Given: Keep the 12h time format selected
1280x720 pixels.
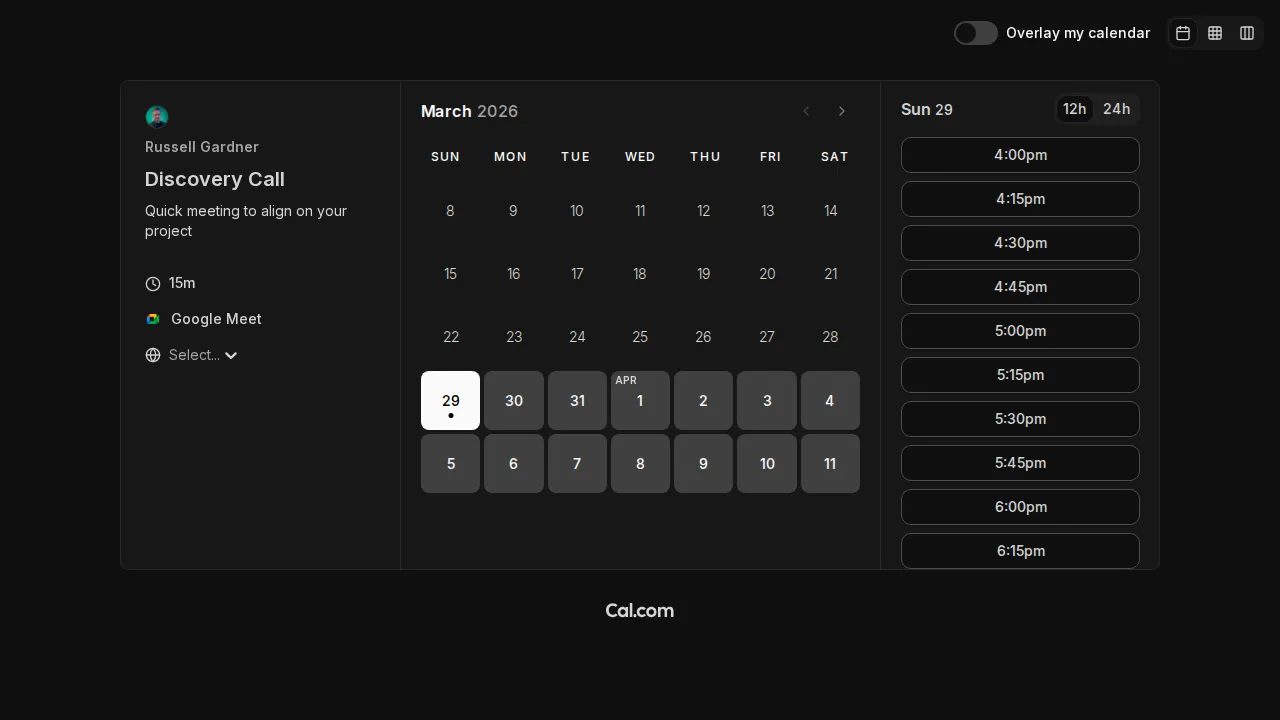Looking at the screenshot, I should (x=1074, y=109).
